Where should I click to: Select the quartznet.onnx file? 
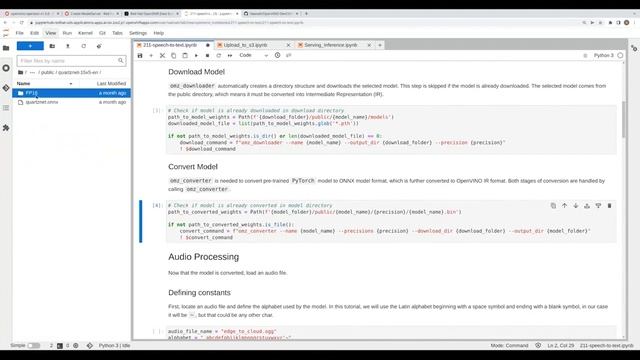pyautogui.click(x=71, y=102)
